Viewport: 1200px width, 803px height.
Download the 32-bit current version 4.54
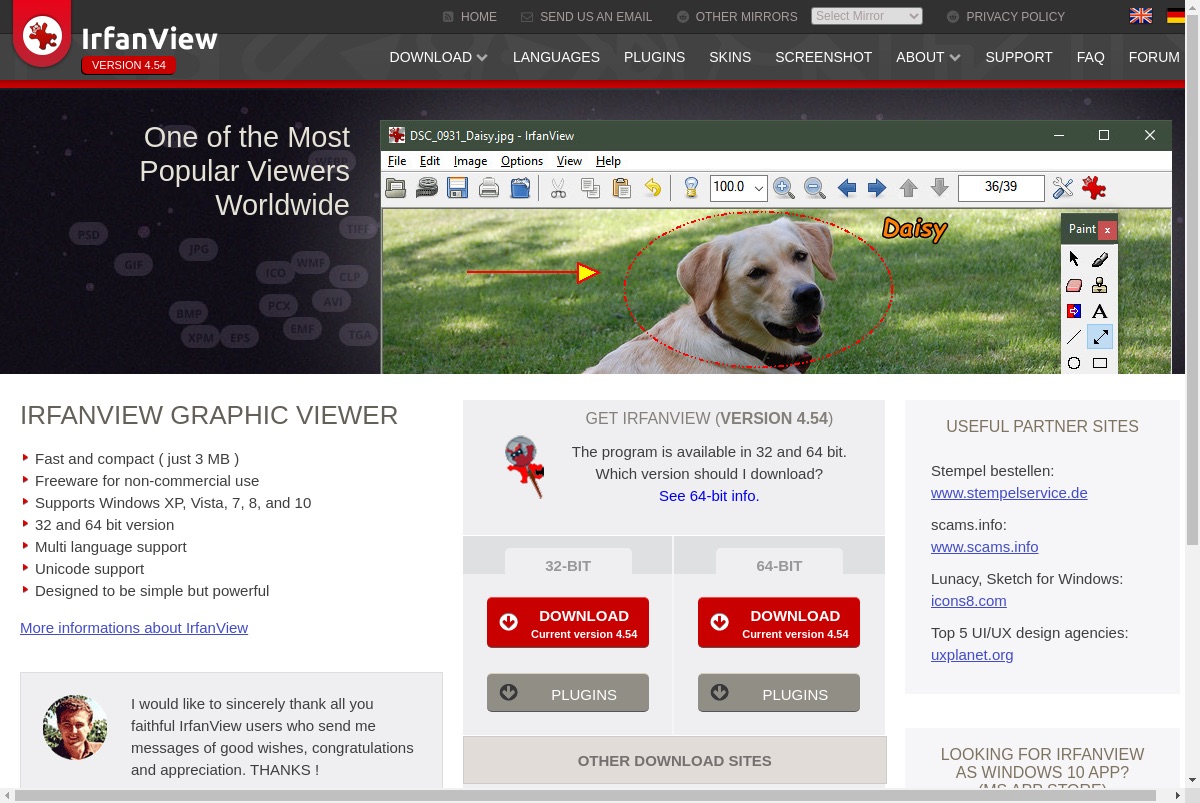pos(568,623)
